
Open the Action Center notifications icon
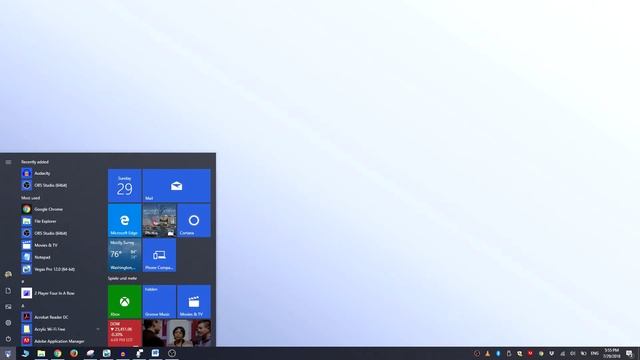(x=629, y=353)
